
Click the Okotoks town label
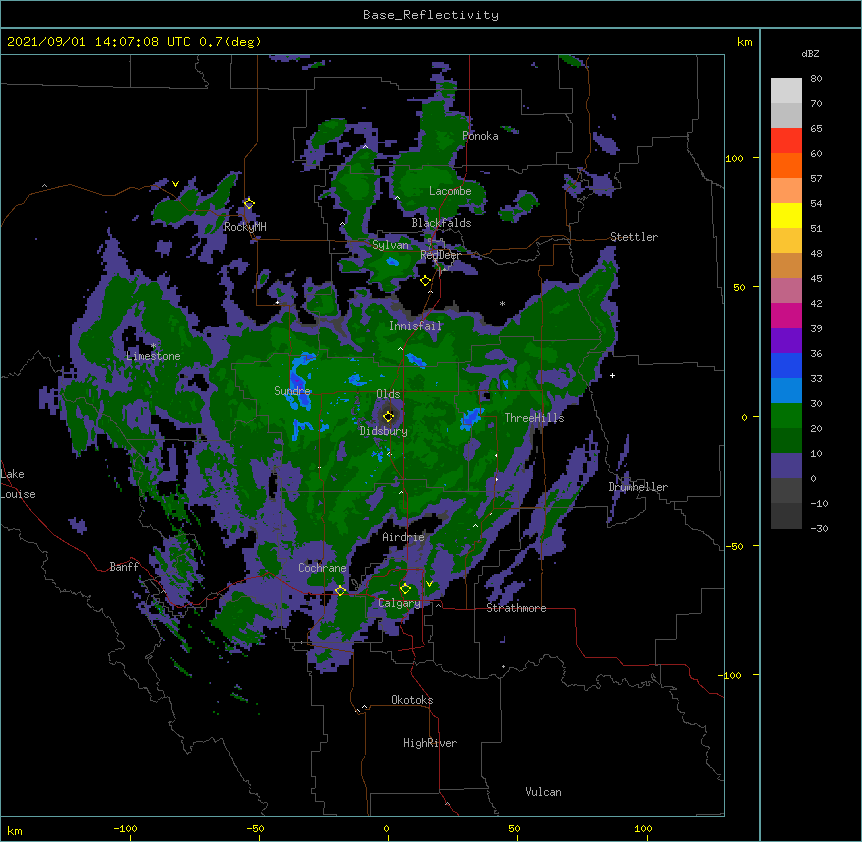pyautogui.click(x=412, y=700)
